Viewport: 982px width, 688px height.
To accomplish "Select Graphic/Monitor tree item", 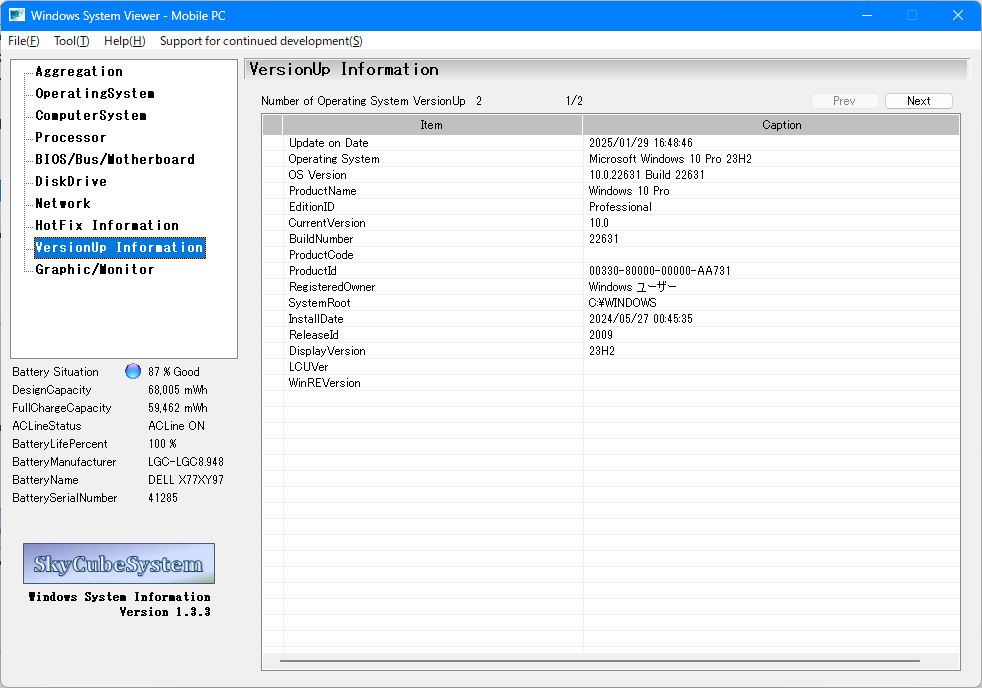I will coord(95,269).
